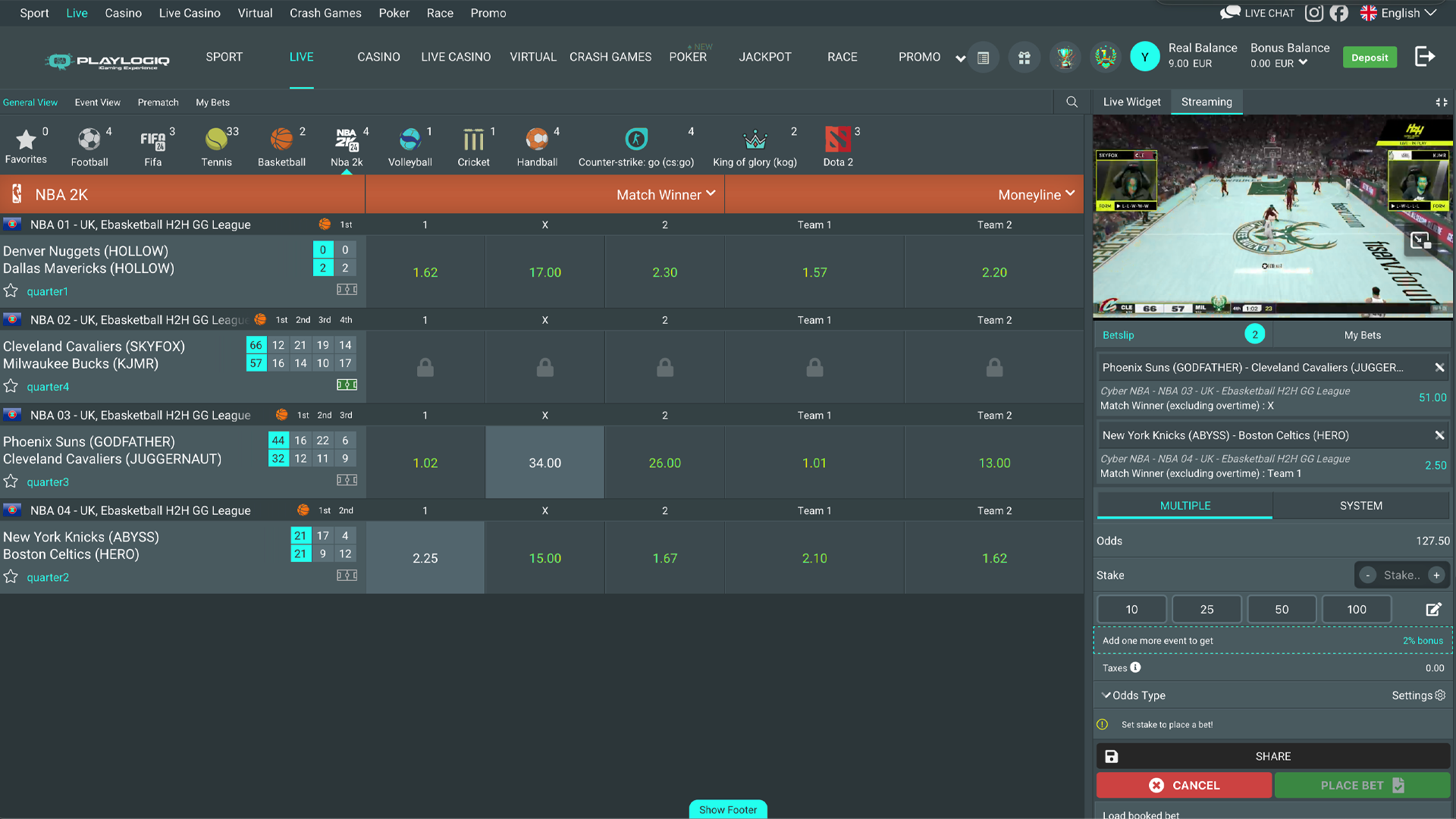Remove Phoenix Suns selection from betslip
The height and width of the screenshot is (819, 1456).
point(1439,368)
